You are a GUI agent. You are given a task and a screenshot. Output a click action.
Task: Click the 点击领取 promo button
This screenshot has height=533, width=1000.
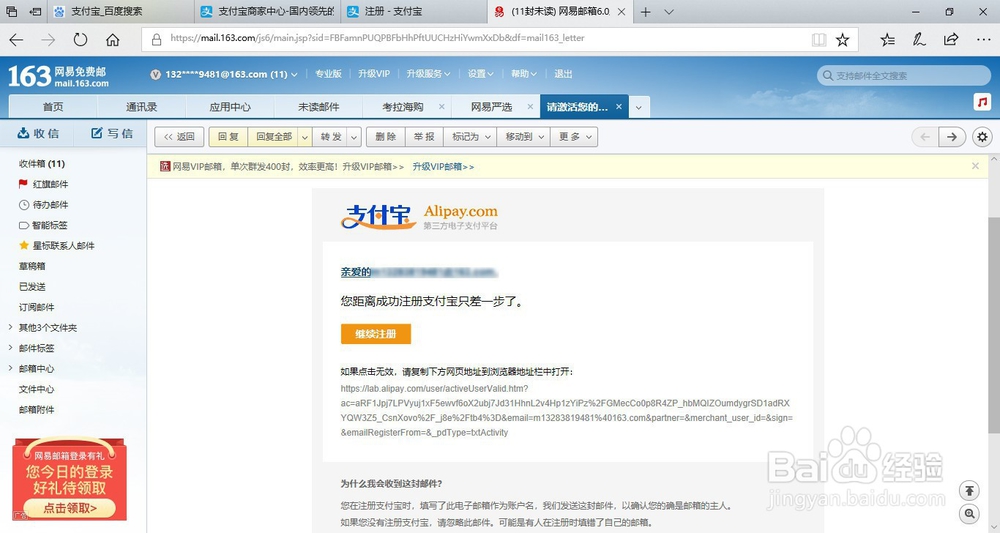(x=70, y=508)
